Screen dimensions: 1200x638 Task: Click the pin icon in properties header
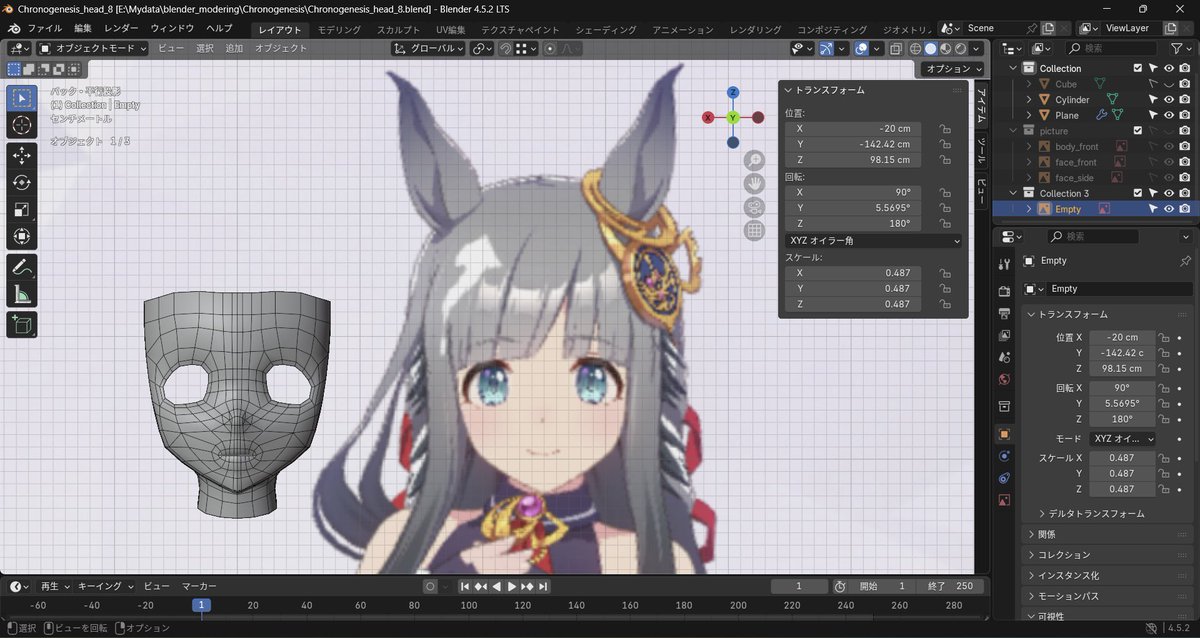[1186, 261]
